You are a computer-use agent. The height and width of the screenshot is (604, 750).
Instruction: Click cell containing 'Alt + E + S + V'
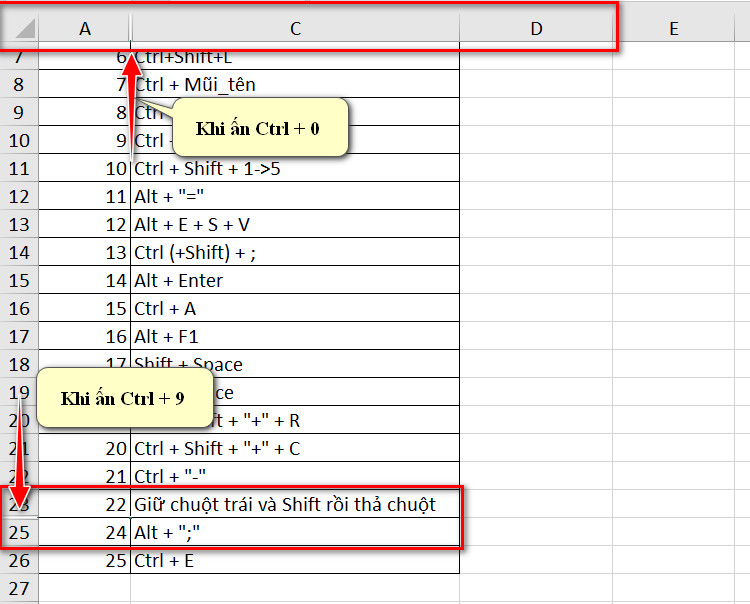[x=295, y=224]
